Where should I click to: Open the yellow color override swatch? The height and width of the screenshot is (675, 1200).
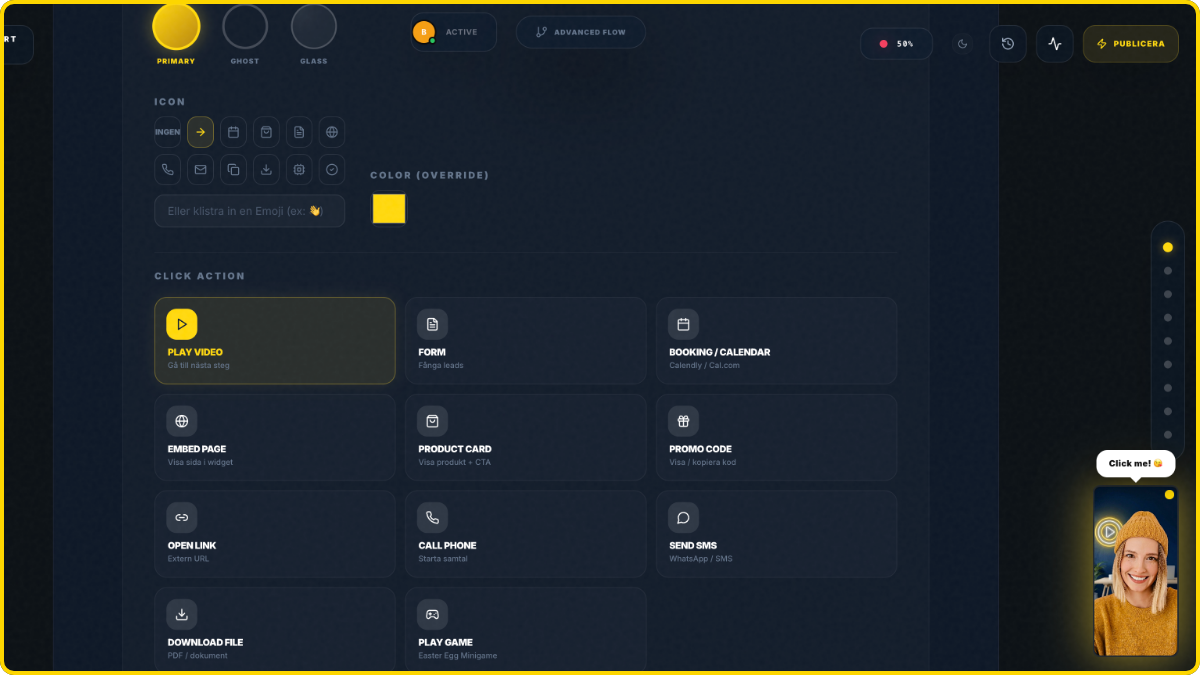tap(389, 208)
